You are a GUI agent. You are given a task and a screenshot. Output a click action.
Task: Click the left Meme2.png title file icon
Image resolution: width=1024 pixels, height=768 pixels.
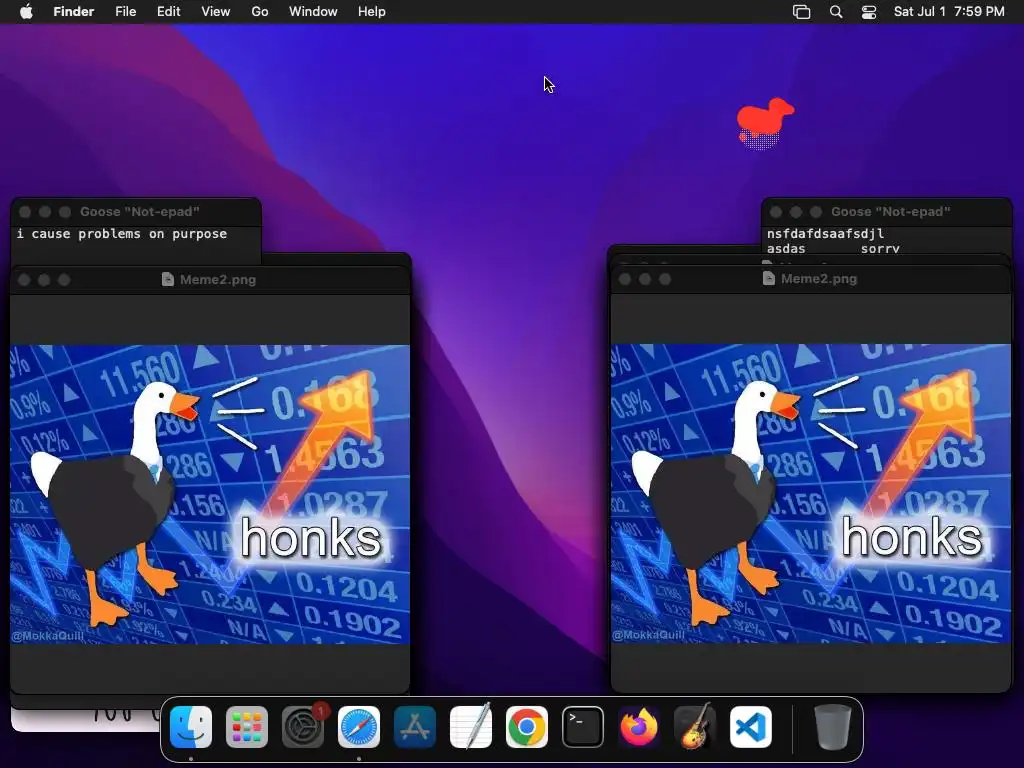[x=168, y=280]
